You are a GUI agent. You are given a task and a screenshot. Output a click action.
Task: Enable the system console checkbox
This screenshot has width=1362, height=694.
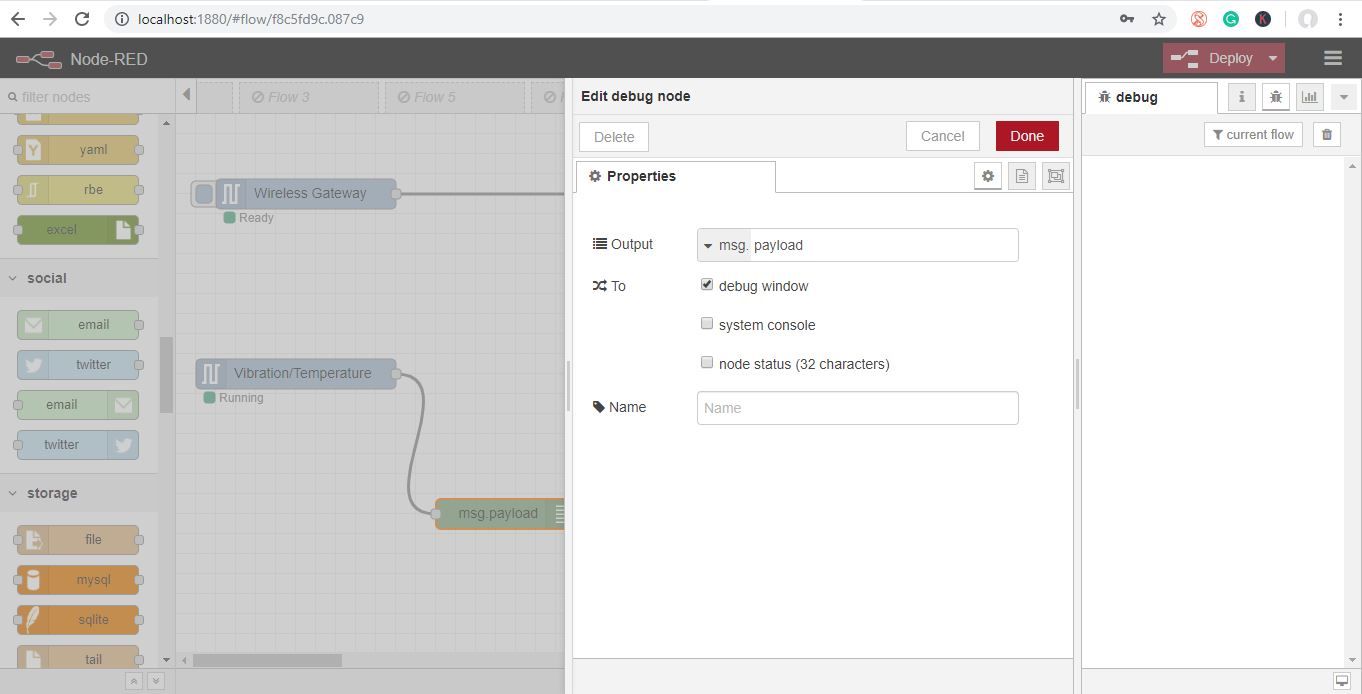tap(707, 324)
